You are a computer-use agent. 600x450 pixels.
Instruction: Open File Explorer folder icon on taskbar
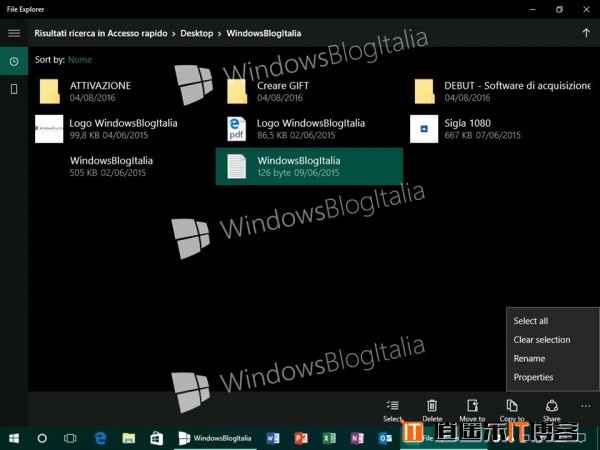[129, 438]
